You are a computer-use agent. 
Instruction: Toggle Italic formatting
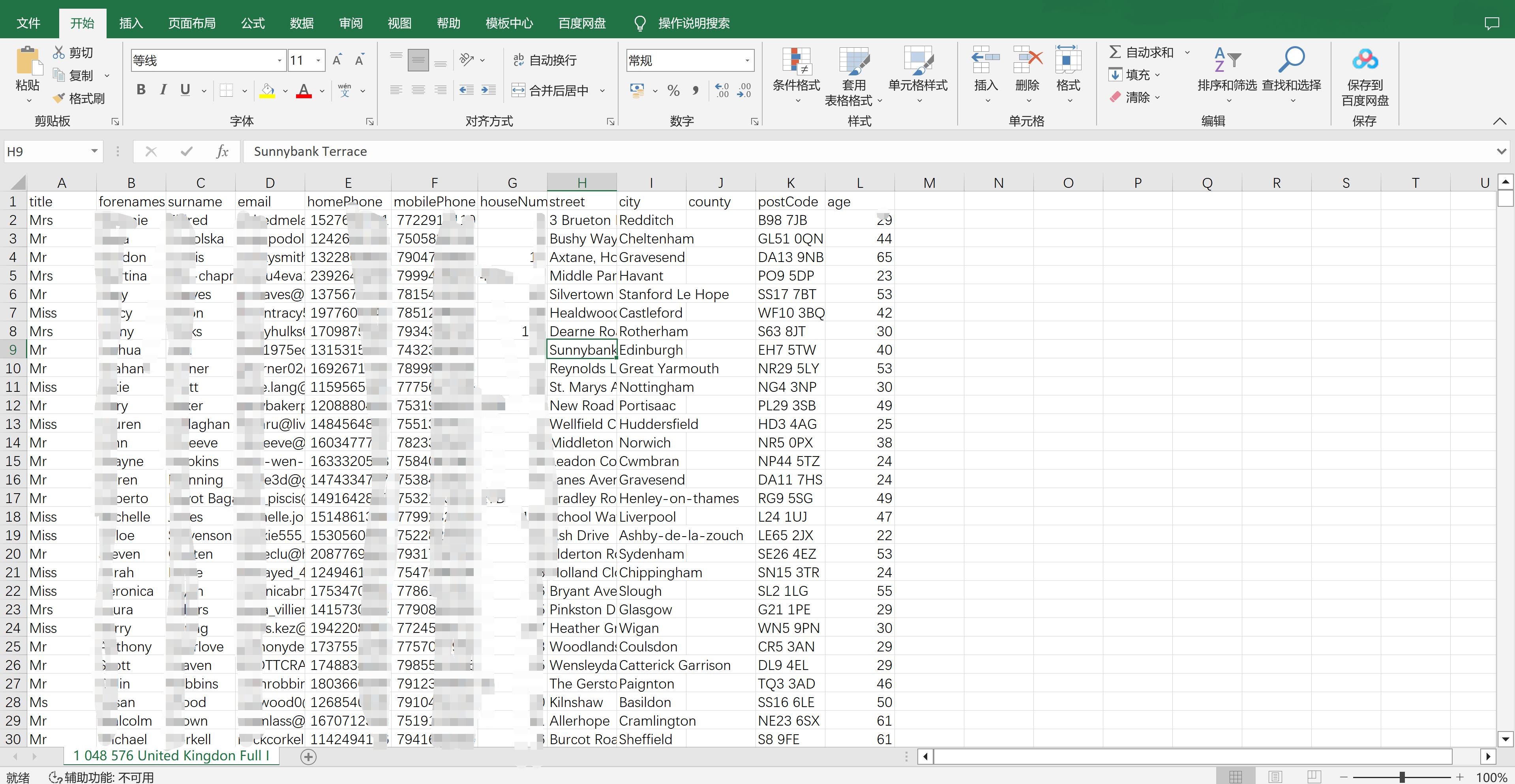coord(163,90)
